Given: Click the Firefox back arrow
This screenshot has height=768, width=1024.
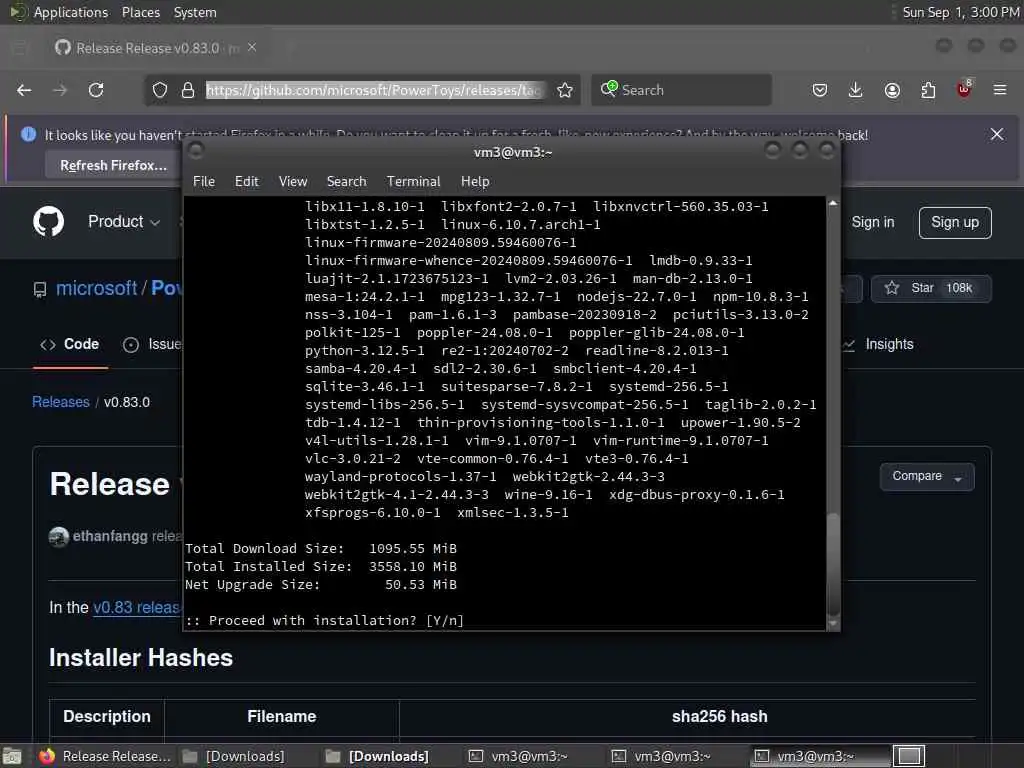Looking at the screenshot, I should click(x=24, y=90).
